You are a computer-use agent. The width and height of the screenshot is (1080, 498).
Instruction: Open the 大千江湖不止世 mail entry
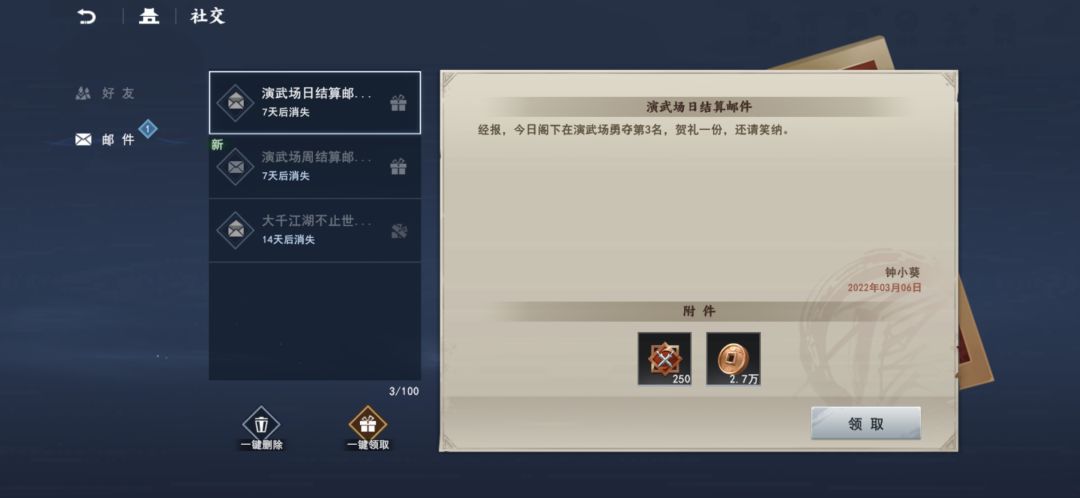click(315, 230)
